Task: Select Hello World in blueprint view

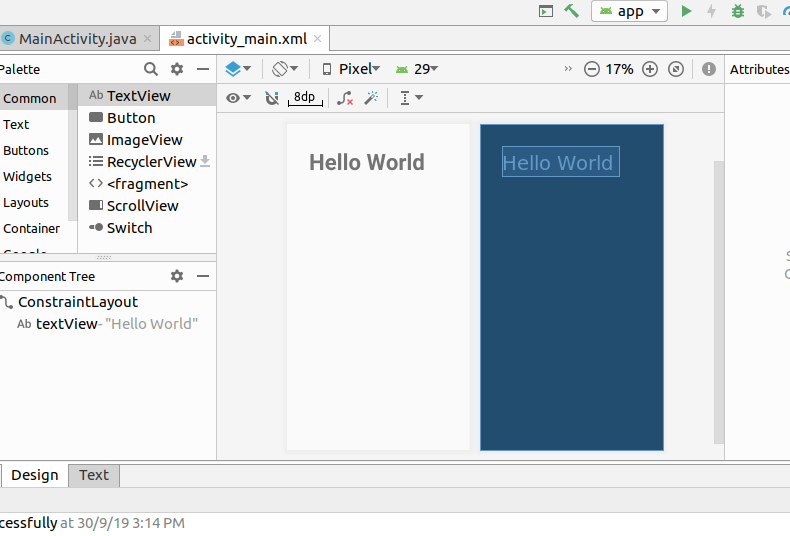Action: 561,162
